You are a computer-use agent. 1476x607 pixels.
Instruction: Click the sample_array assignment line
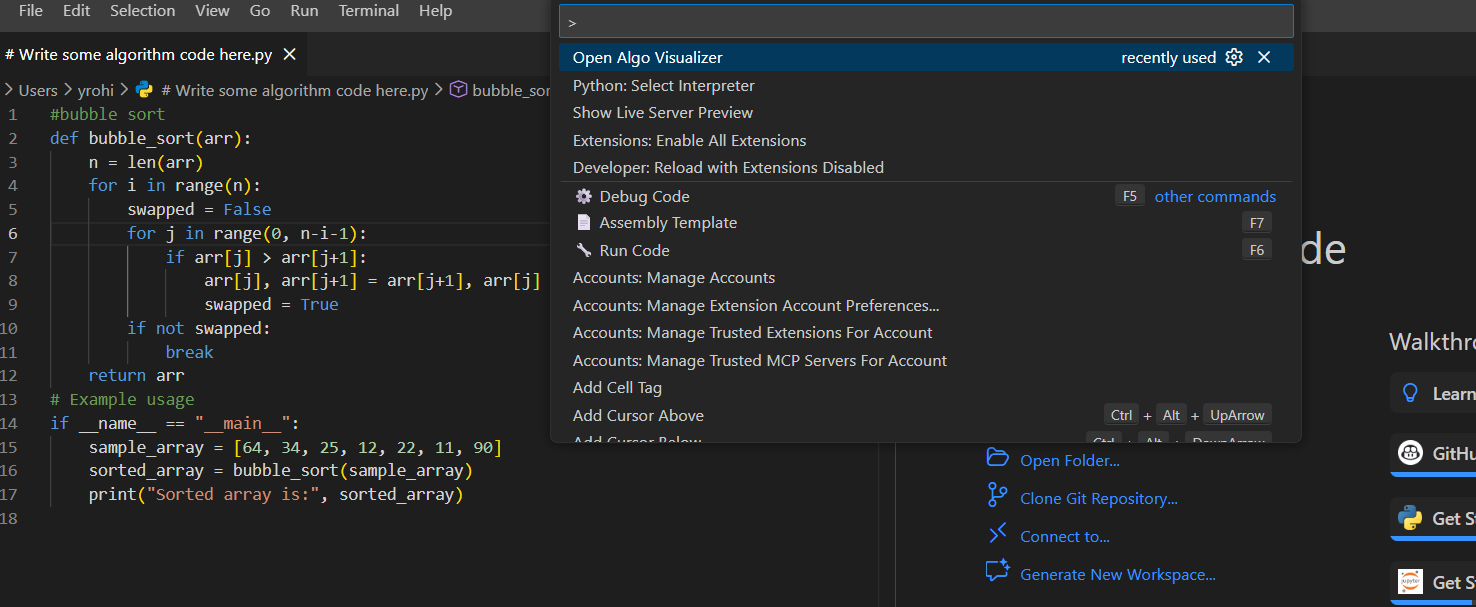click(295, 447)
